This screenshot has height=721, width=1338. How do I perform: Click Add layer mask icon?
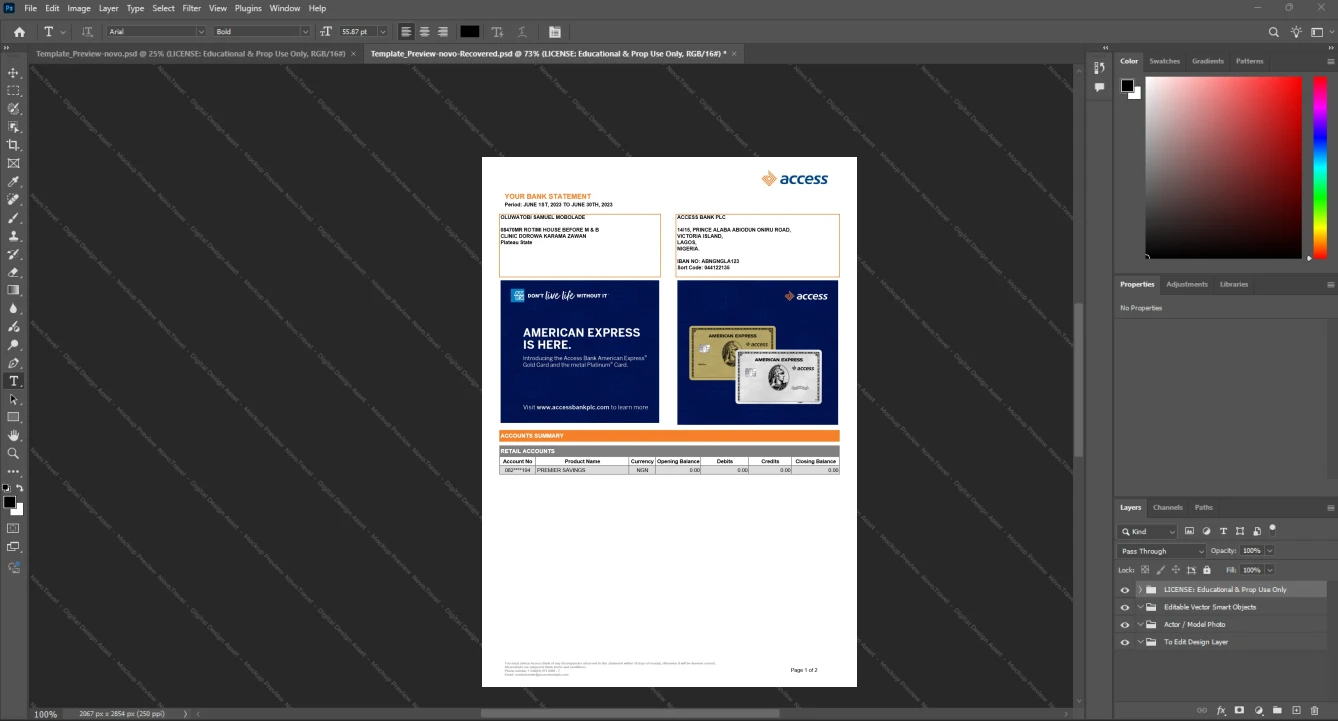1239,710
